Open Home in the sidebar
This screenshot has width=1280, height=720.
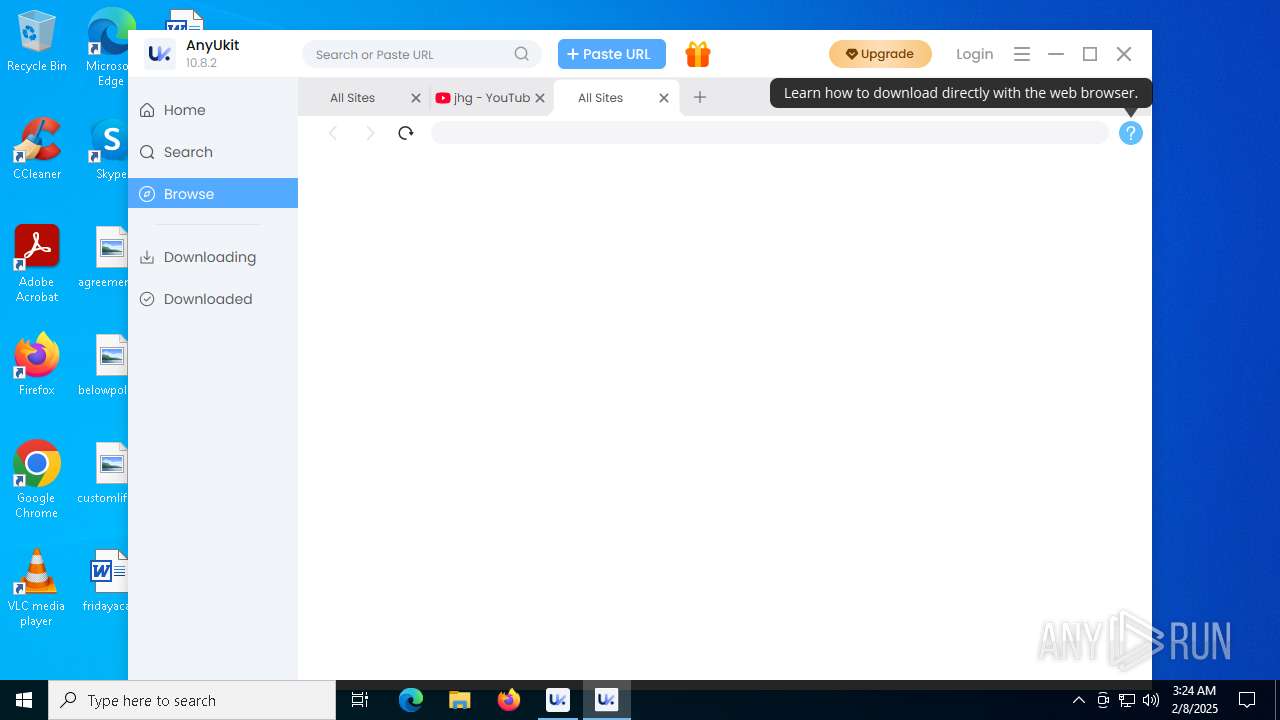coord(213,110)
